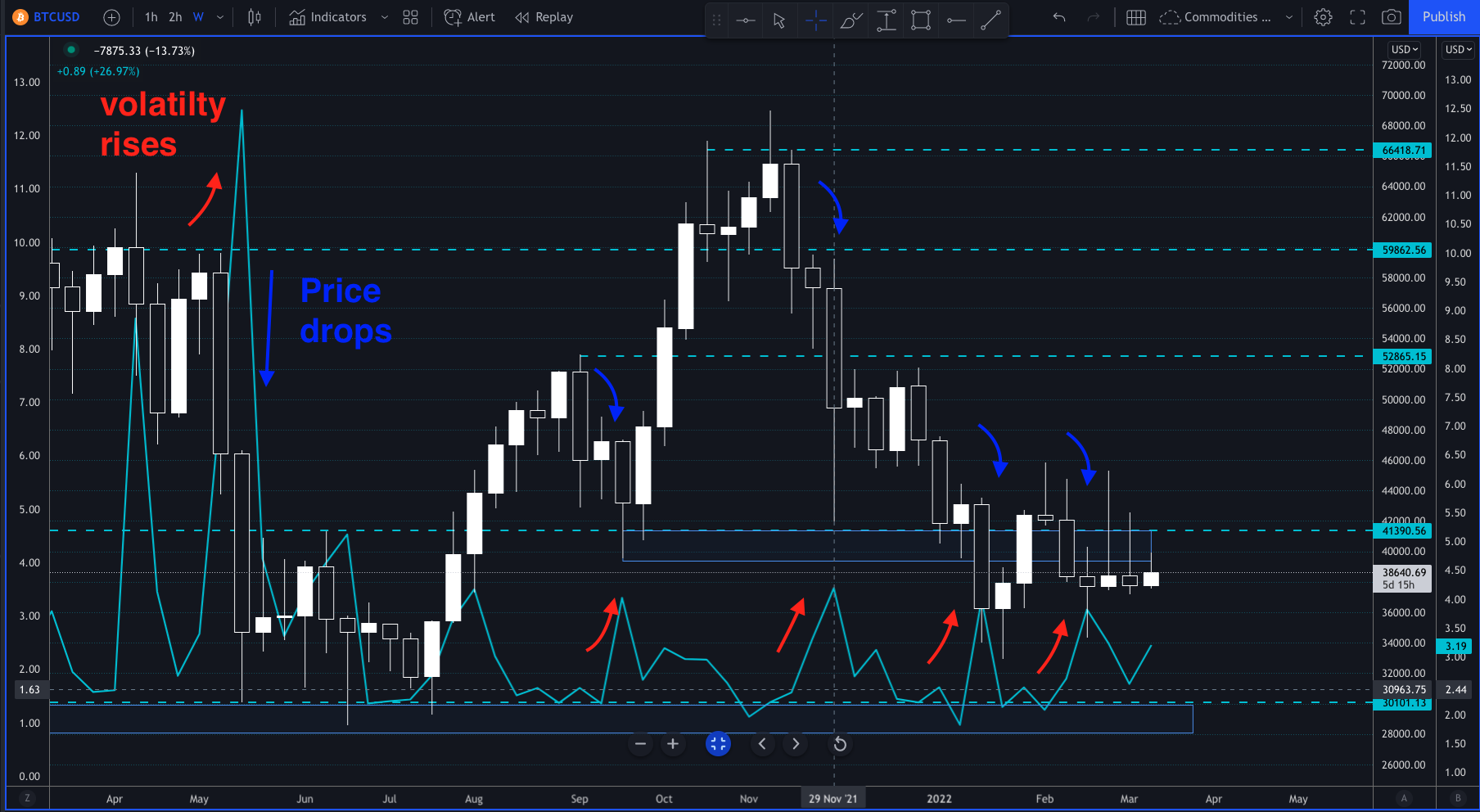Select the brush drawing tool
The height and width of the screenshot is (812, 1480).
tap(851, 20)
